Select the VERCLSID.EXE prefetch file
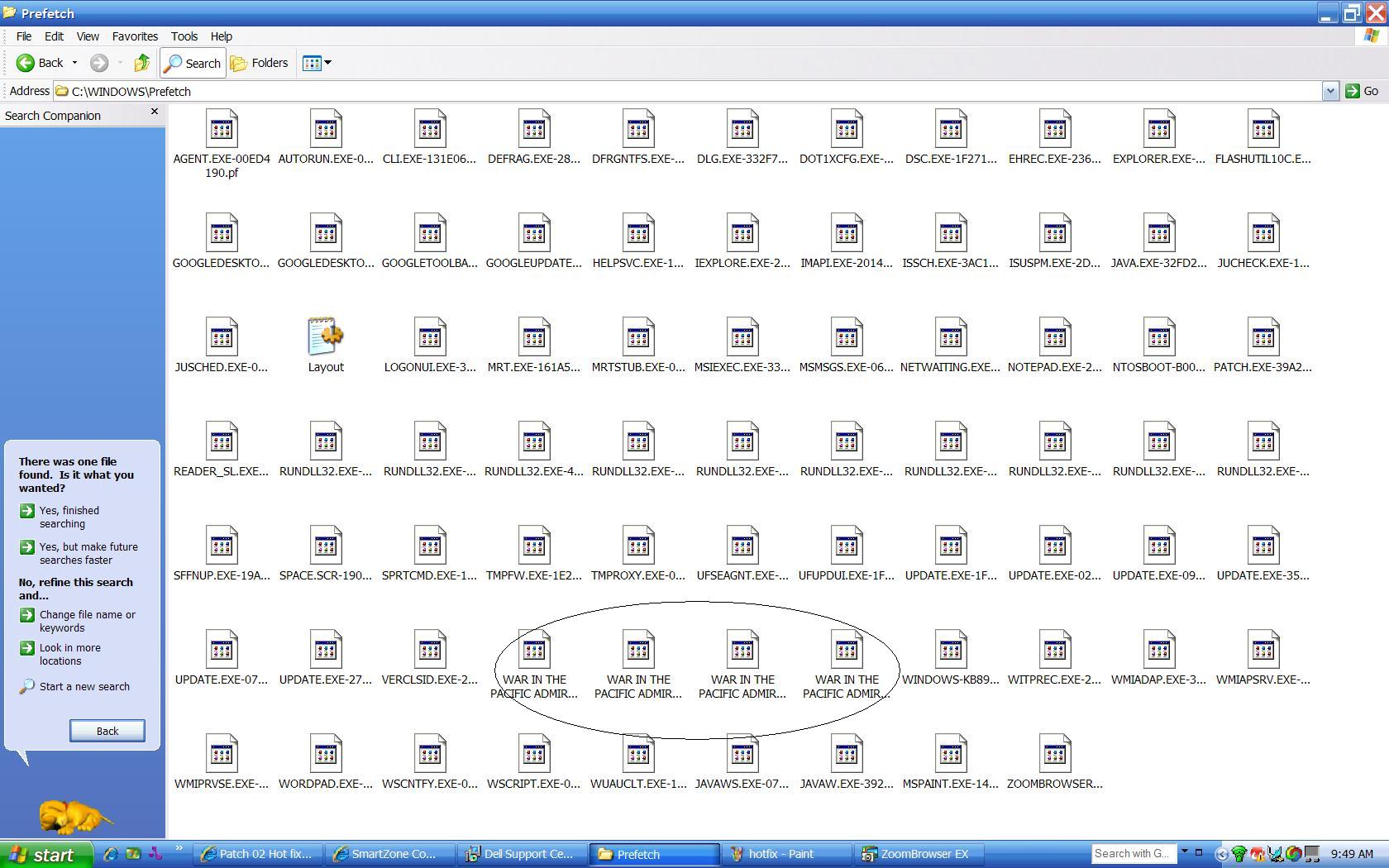The width and height of the screenshot is (1389, 868). [x=430, y=659]
